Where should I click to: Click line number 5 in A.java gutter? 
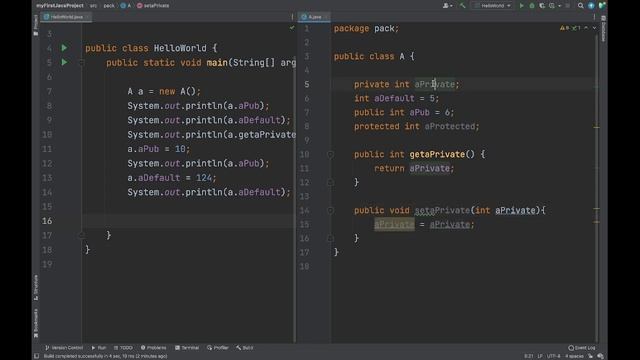click(307, 84)
